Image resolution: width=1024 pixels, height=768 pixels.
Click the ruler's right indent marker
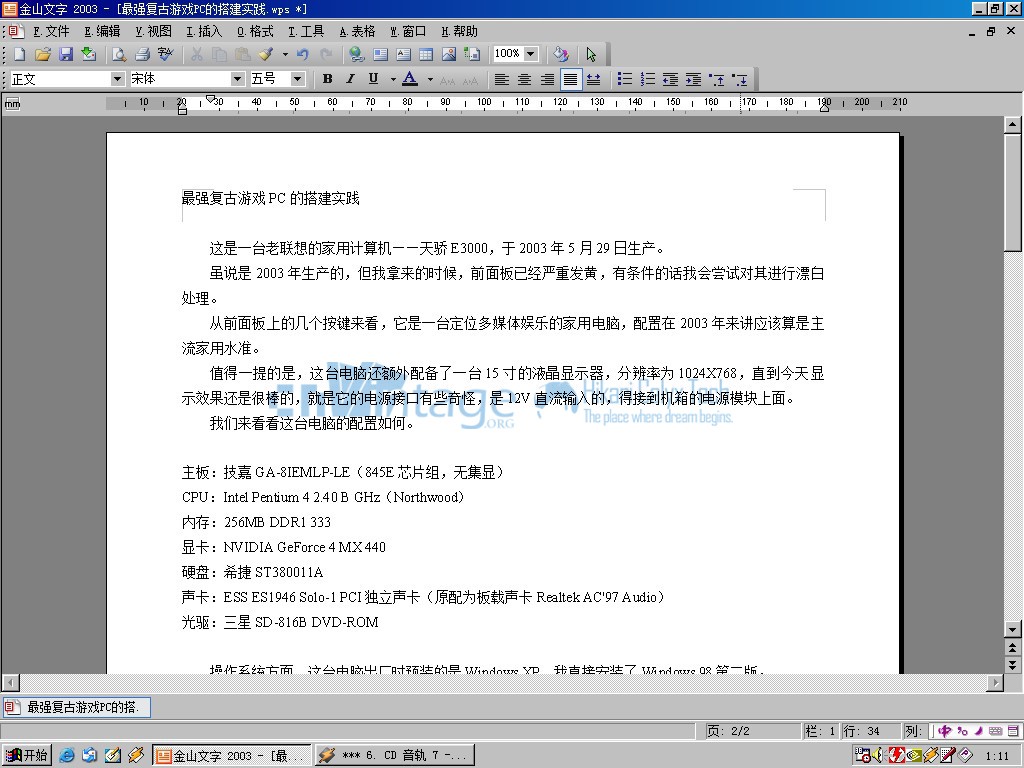pos(824,108)
